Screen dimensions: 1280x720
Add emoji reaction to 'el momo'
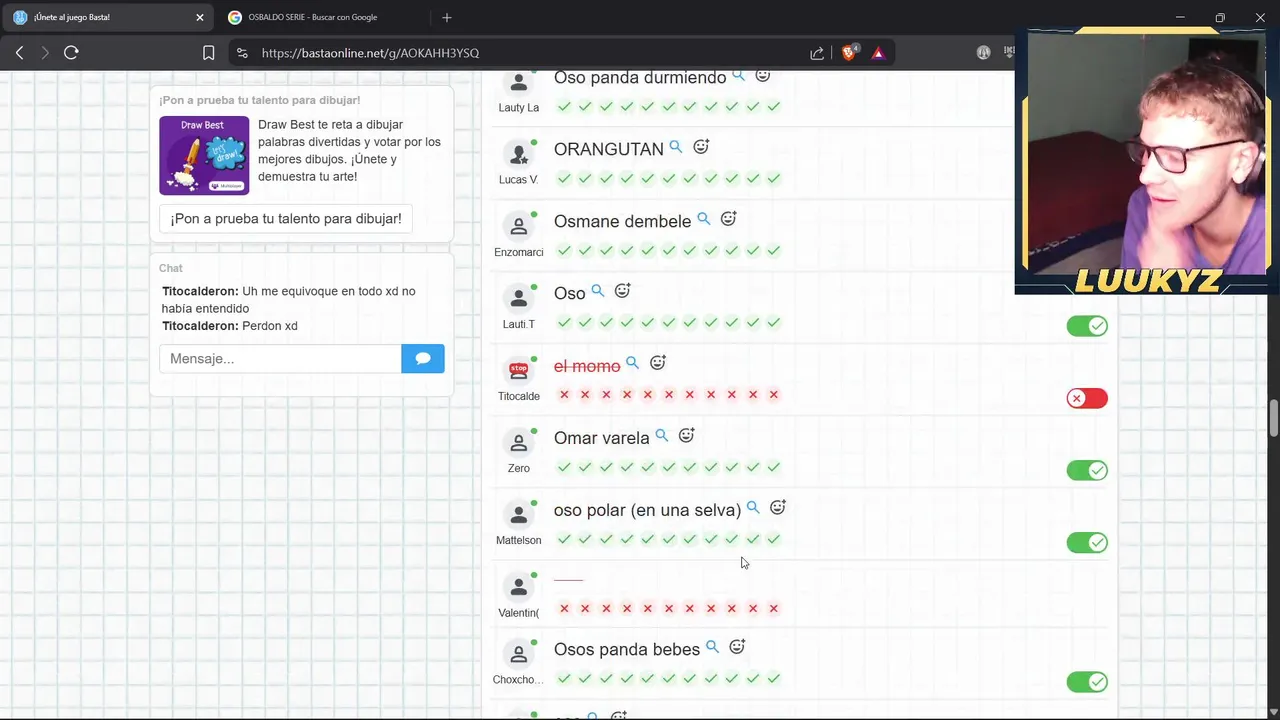tap(658, 363)
